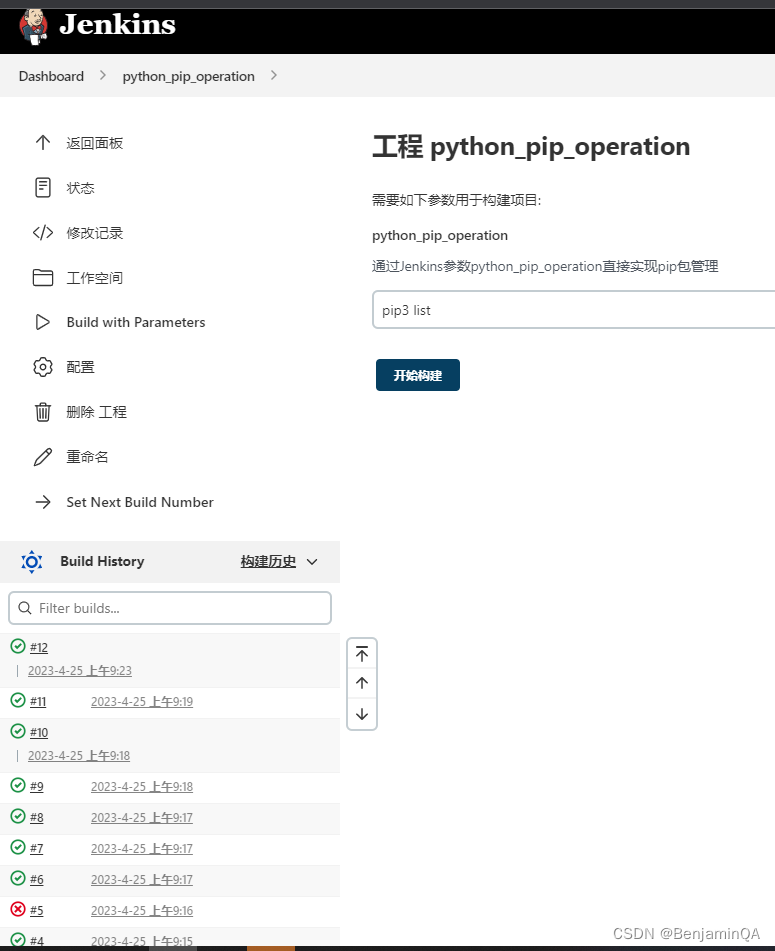The width and height of the screenshot is (775, 951).
Task: Open the build #11 link
Action: pyautogui.click(x=37, y=701)
